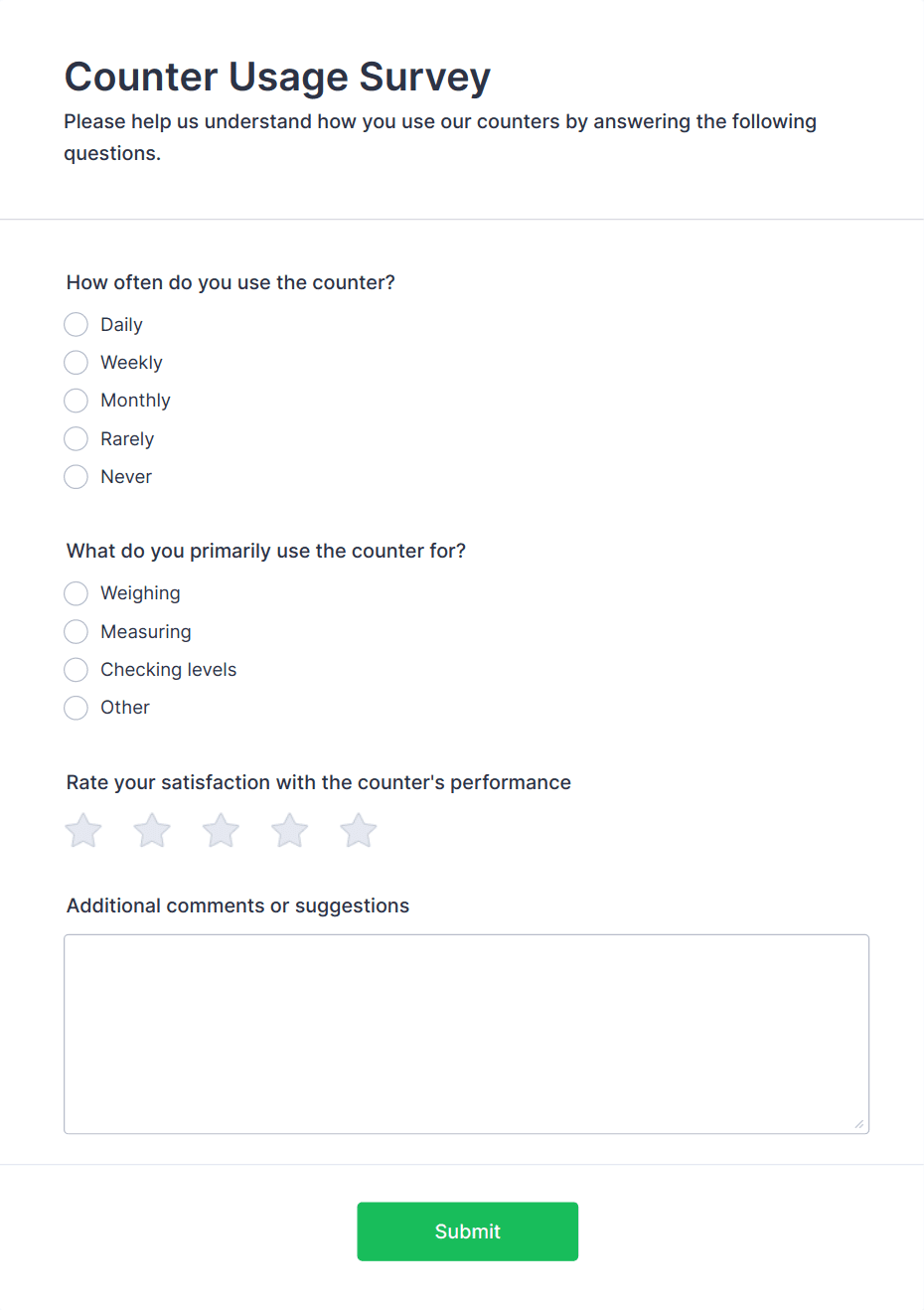Click the fourth star rating icon

pos(289,830)
